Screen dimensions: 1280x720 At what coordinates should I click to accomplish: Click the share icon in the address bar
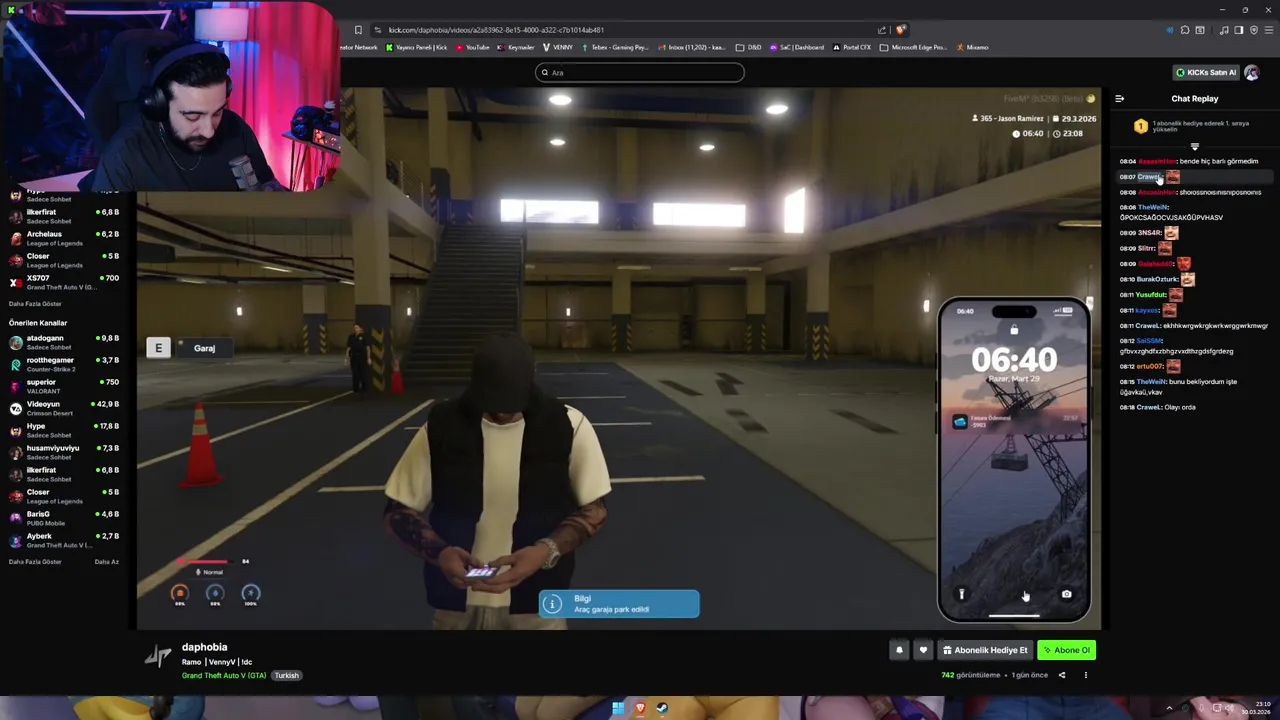tap(881, 30)
